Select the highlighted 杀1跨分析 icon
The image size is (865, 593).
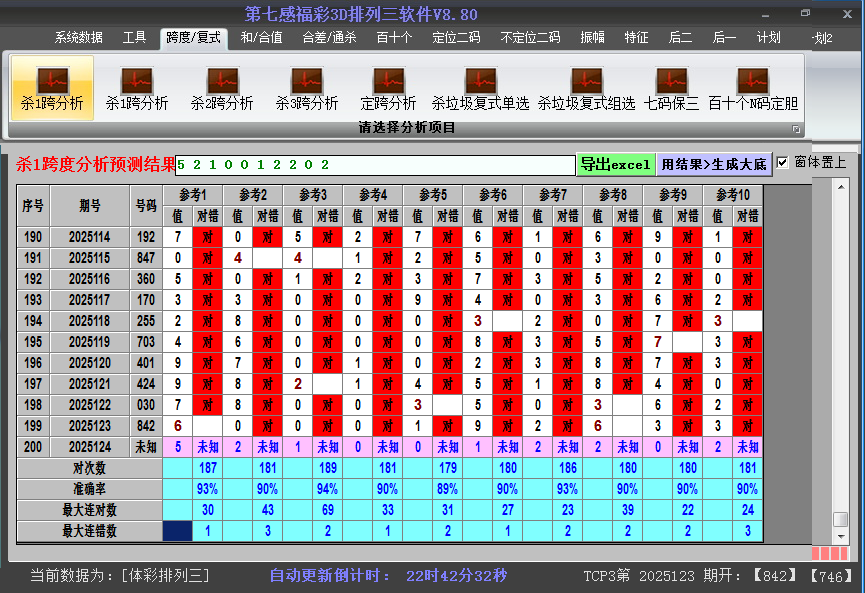pyautogui.click(x=52, y=88)
